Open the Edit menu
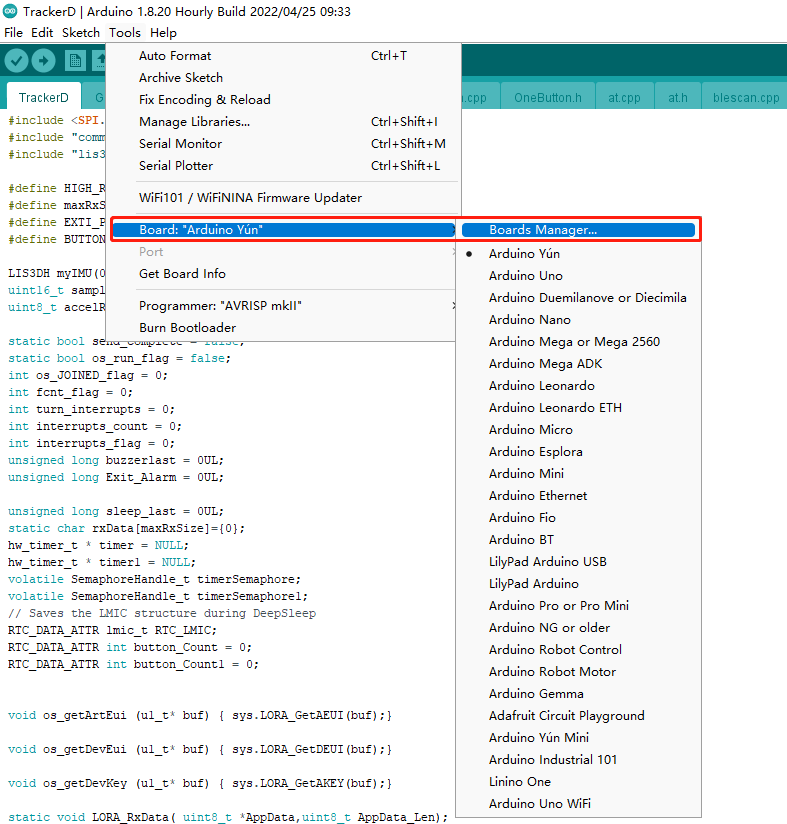787x824 pixels. point(42,33)
